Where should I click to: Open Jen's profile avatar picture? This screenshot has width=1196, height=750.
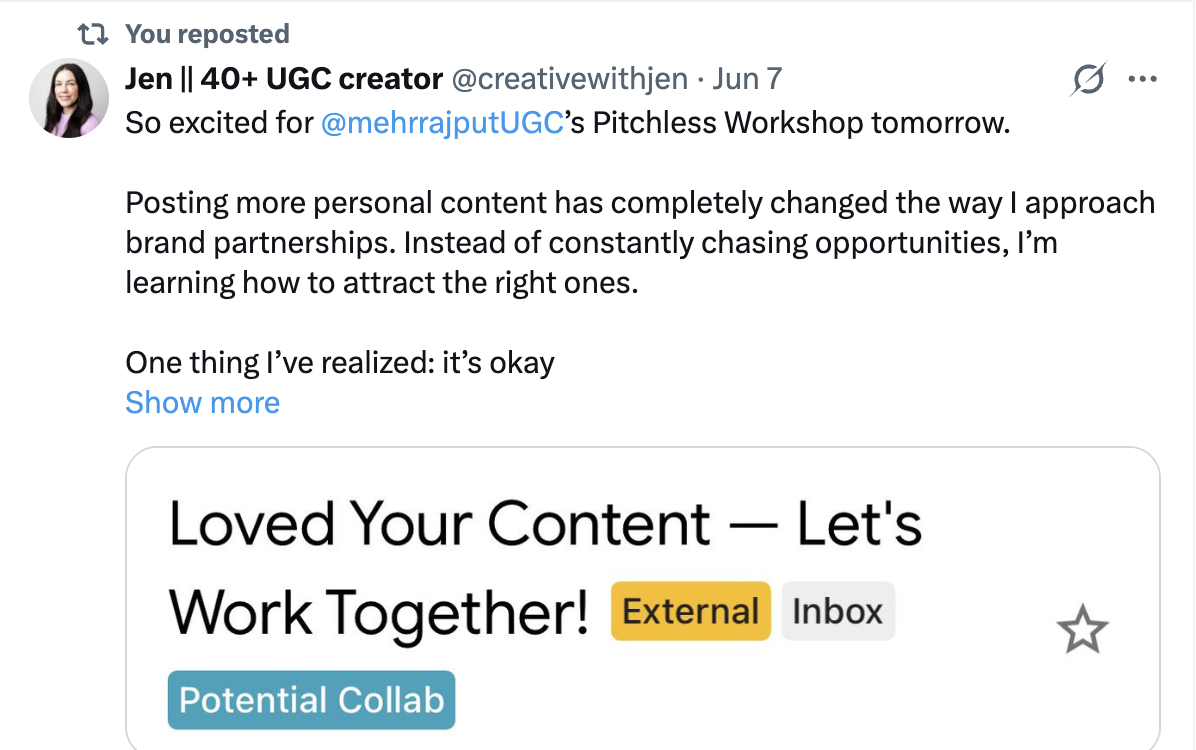69,98
